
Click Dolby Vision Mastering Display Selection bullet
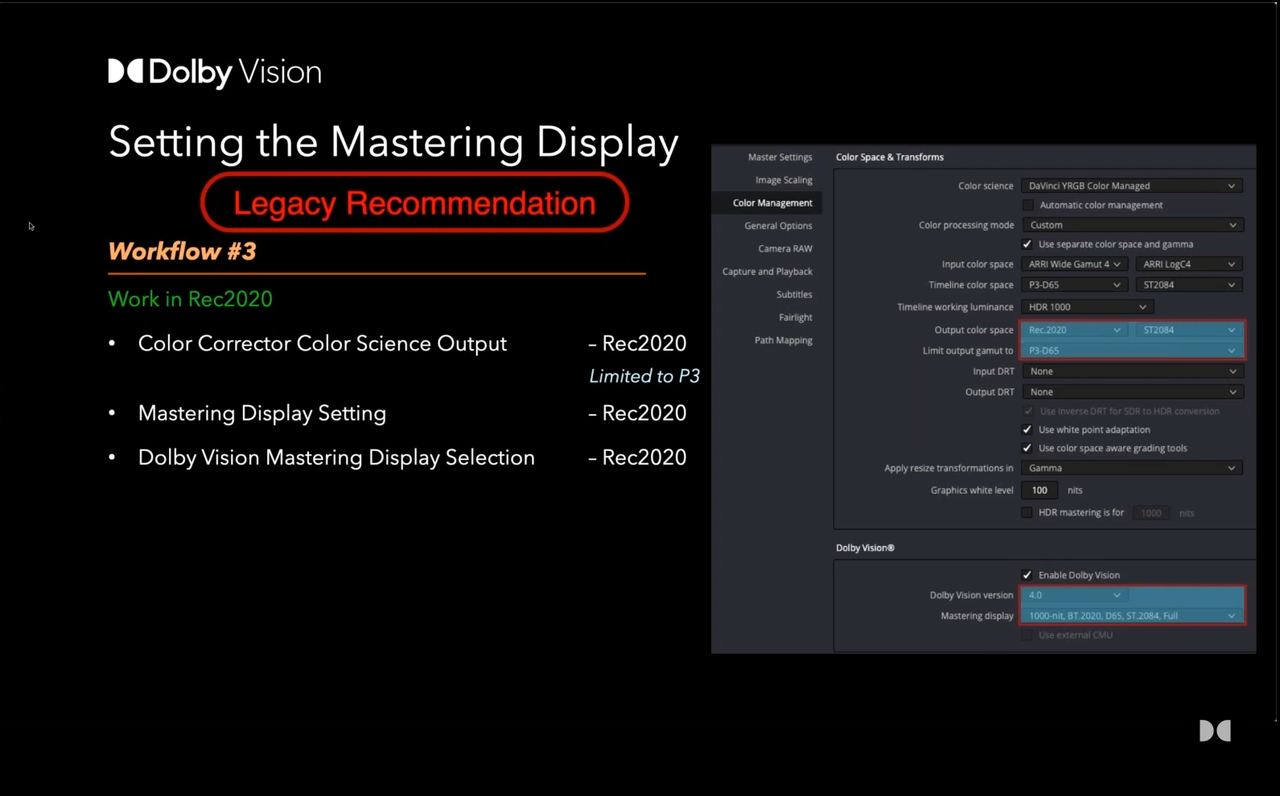336,457
